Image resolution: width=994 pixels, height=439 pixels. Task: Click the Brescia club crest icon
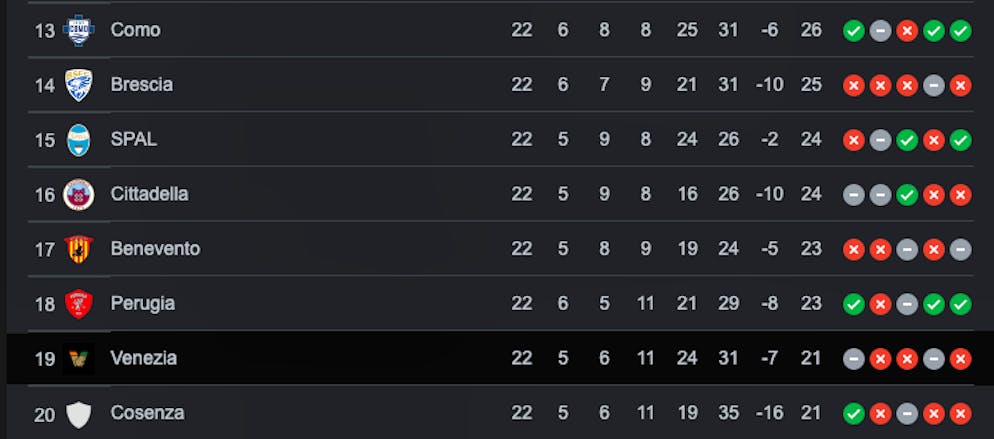click(x=78, y=85)
